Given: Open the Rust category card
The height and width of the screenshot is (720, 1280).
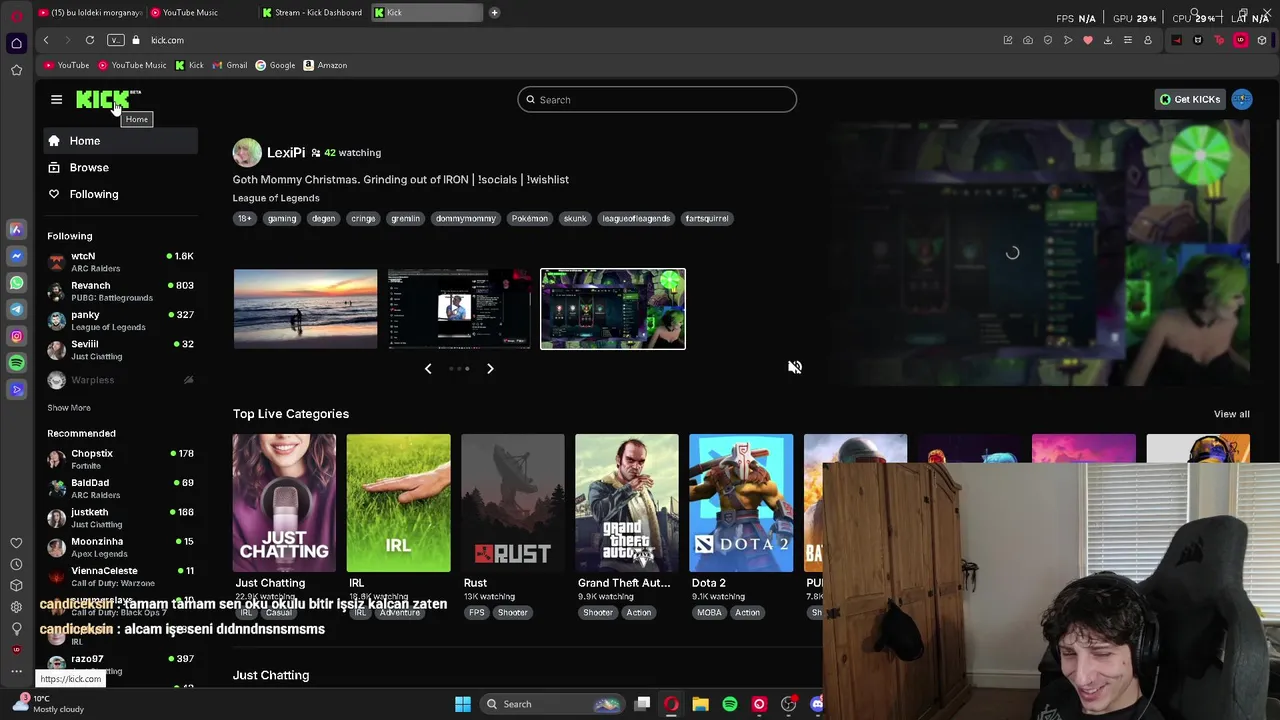Looking at the screenshot, I should (x=512, y=503).
